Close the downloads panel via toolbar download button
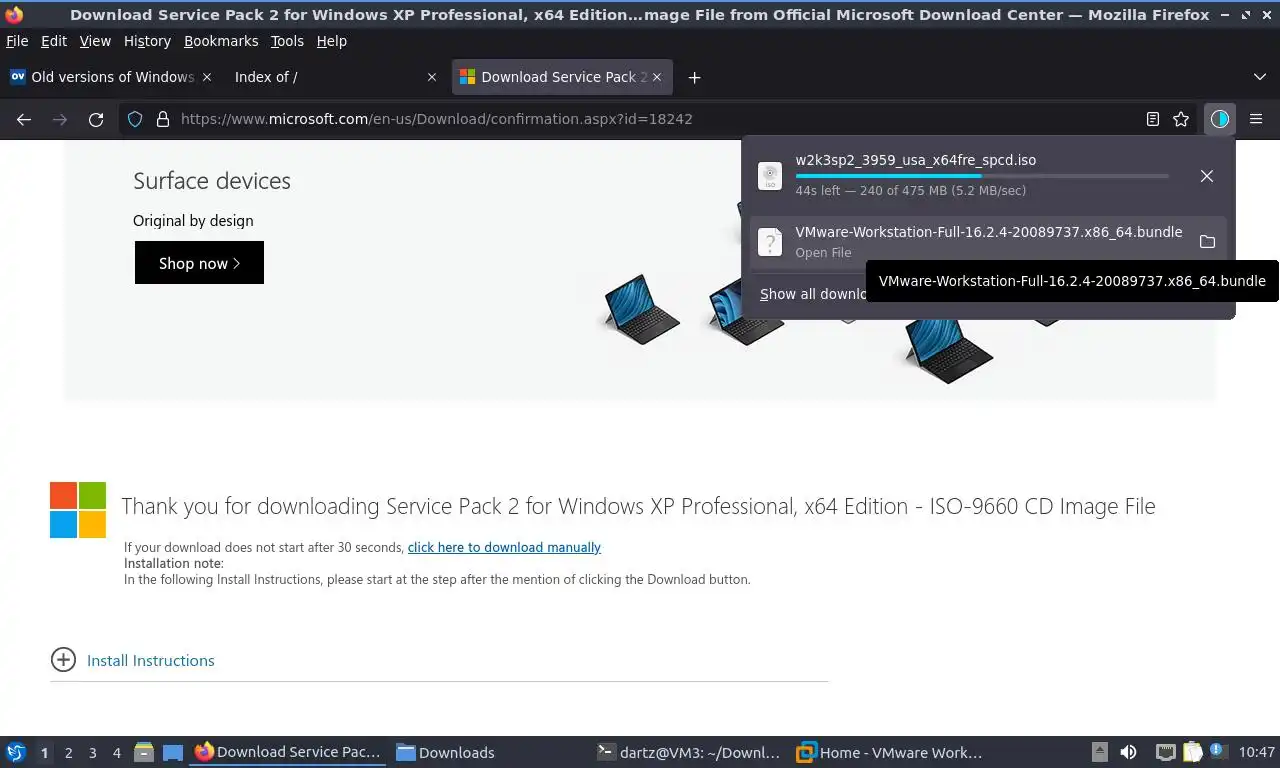The width and height of the screenshot is (1280, 768). (1219, 119)
